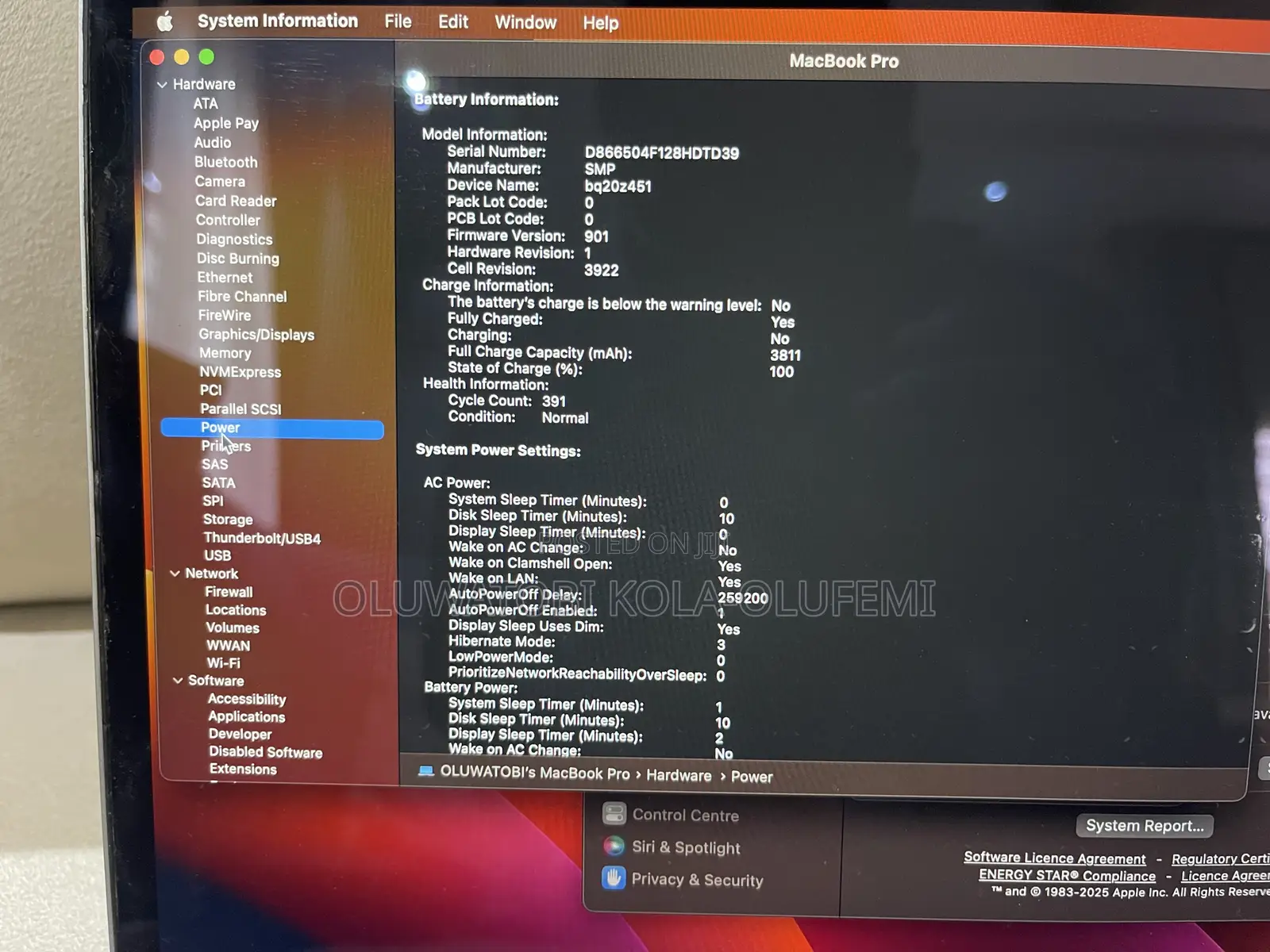Select Memory in the sidebar
The width and height of the screenshot is (1270, 952).
[225, 353]
